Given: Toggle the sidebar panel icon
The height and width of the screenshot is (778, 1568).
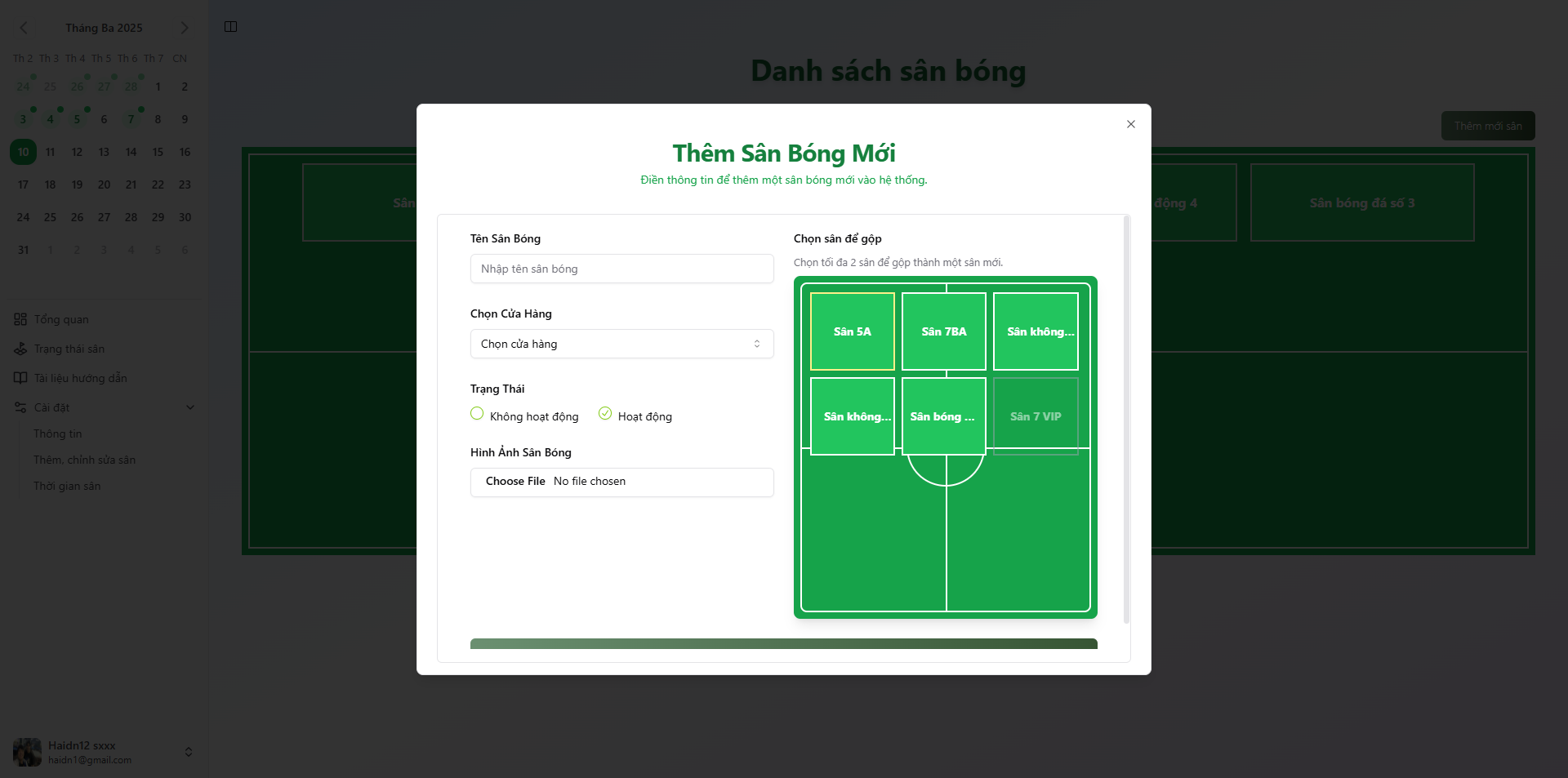Looking at the screenshot, I should 230,27.
